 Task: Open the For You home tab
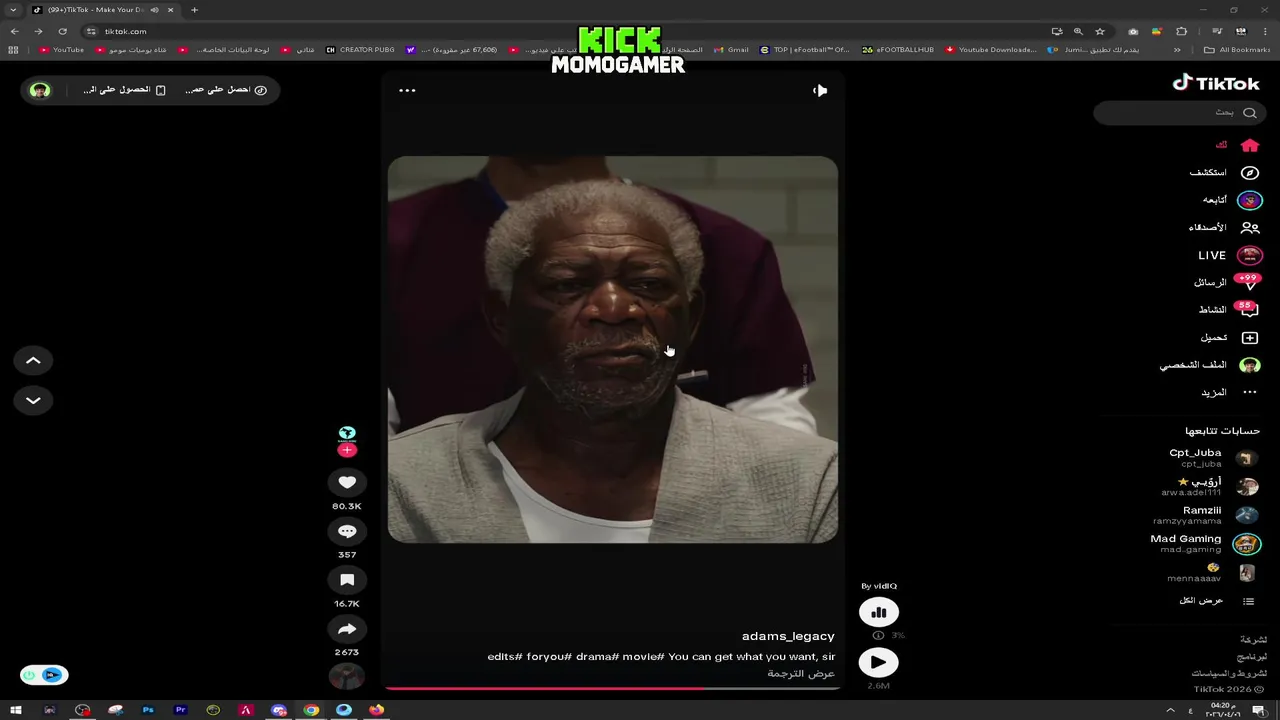click(1237, 145)
